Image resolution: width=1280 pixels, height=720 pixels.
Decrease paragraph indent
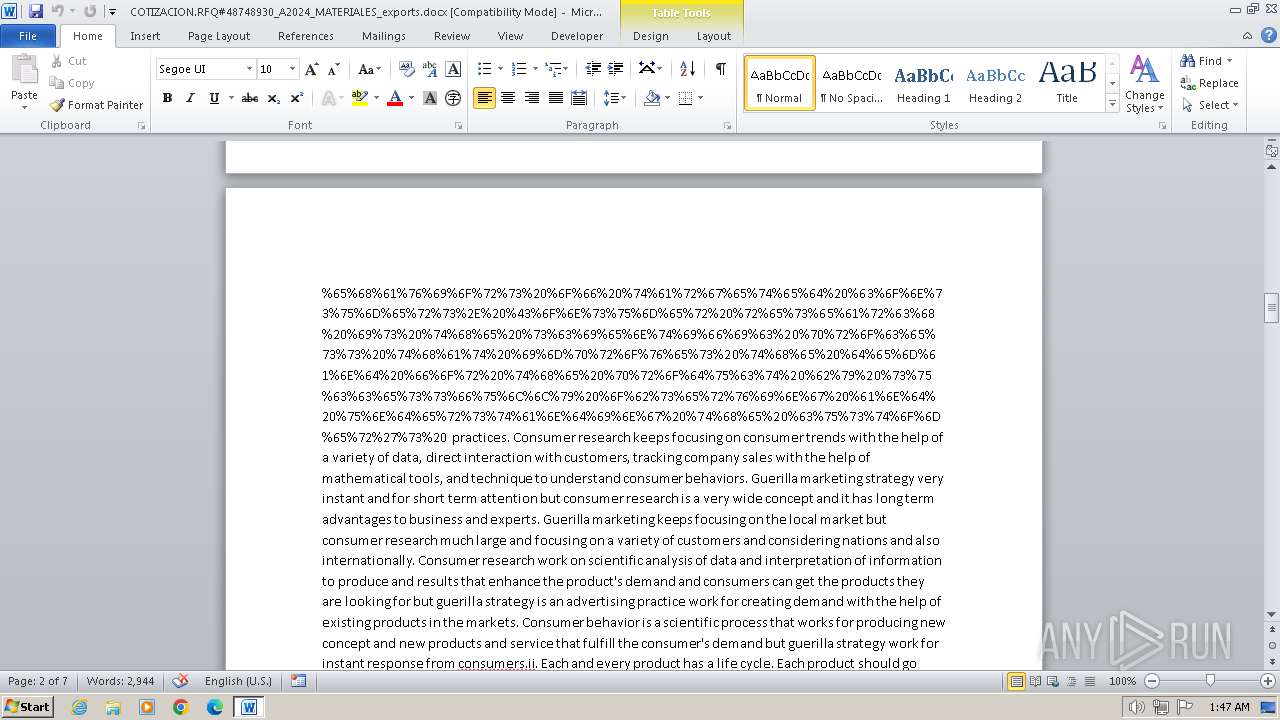[593, 69]
